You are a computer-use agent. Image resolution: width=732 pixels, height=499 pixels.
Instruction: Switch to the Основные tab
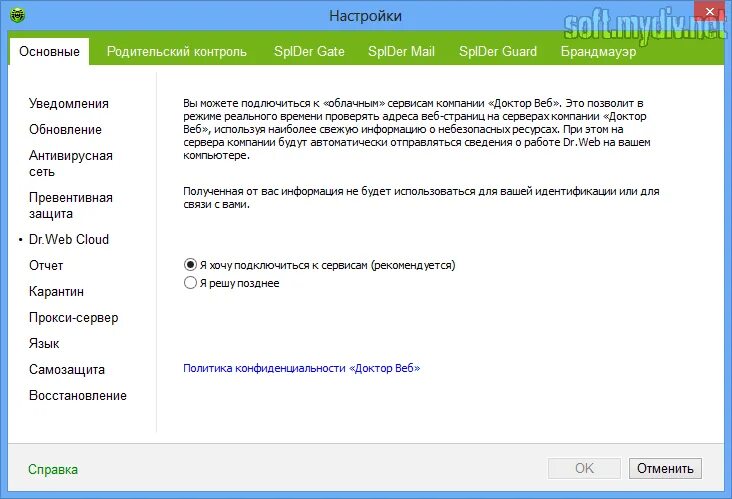[49, 51]
